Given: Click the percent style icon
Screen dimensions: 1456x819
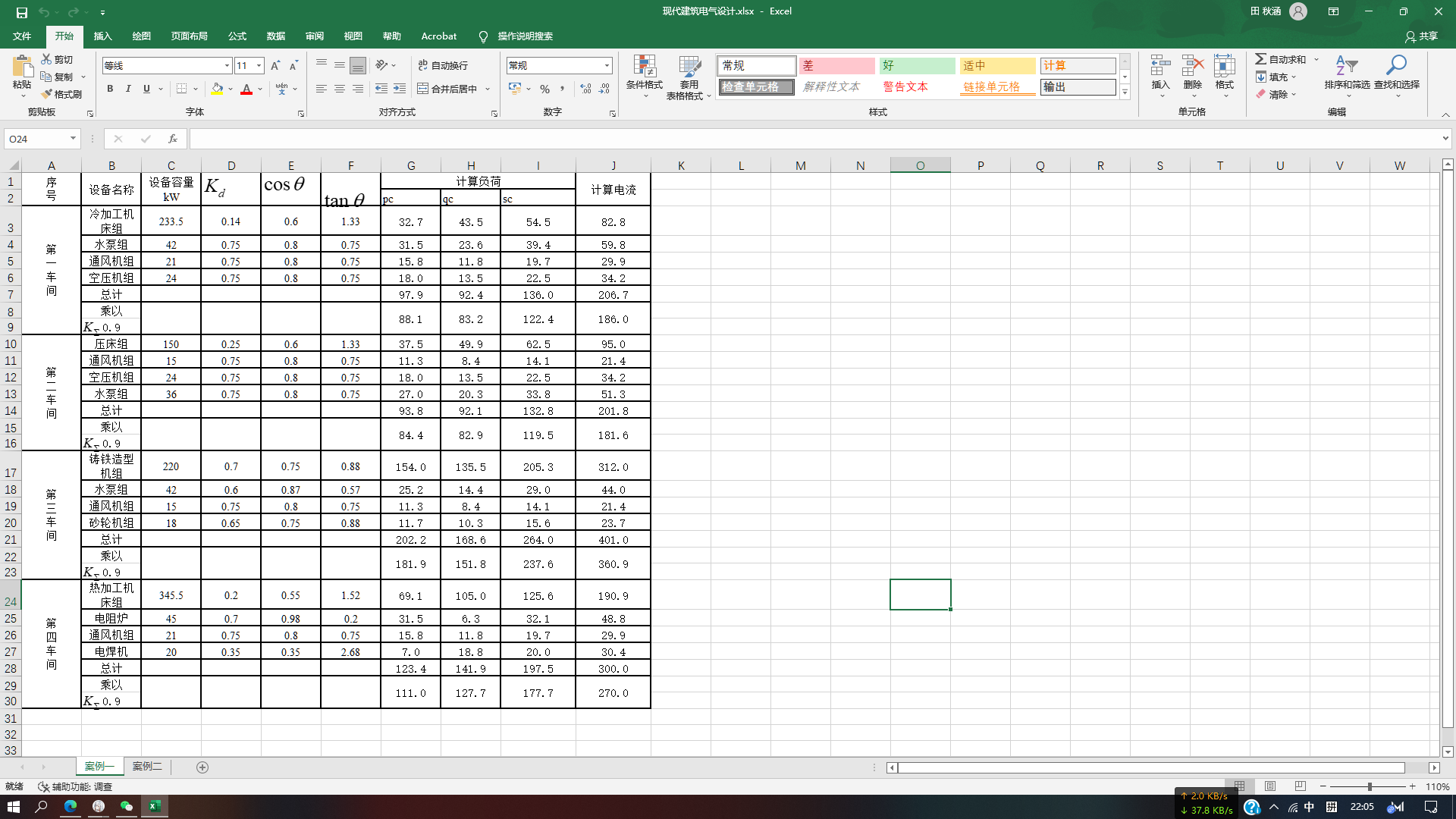Looking at the screenshot, I should click(x=544, y=89).
